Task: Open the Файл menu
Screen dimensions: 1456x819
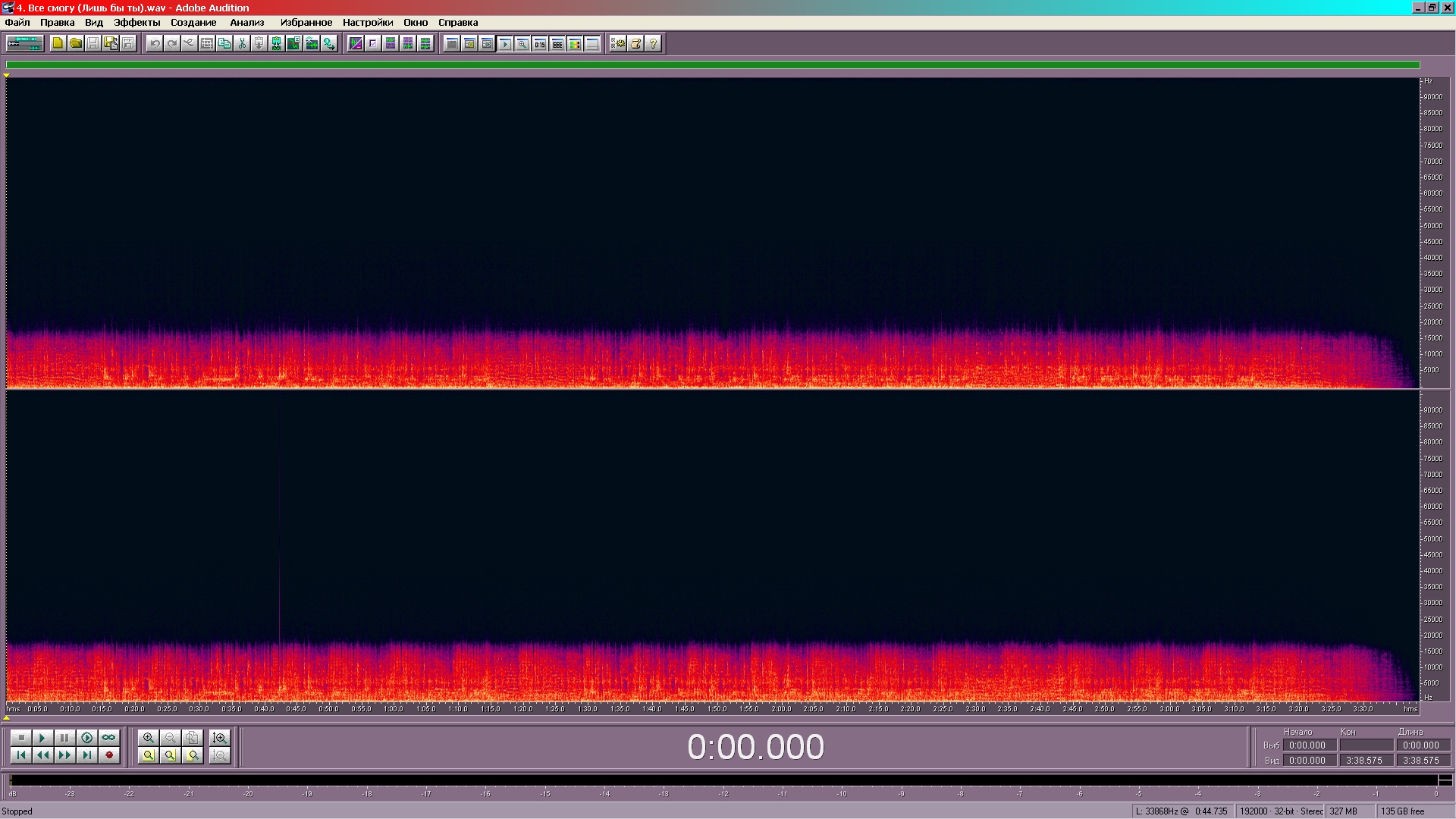Action: tap(17, 23)
